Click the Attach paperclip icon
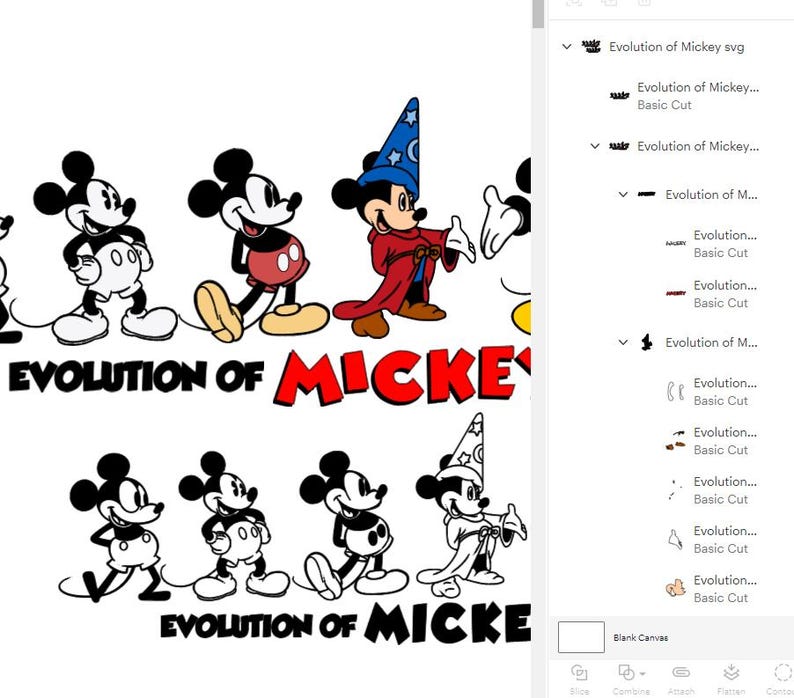 [x=681, y=672]
